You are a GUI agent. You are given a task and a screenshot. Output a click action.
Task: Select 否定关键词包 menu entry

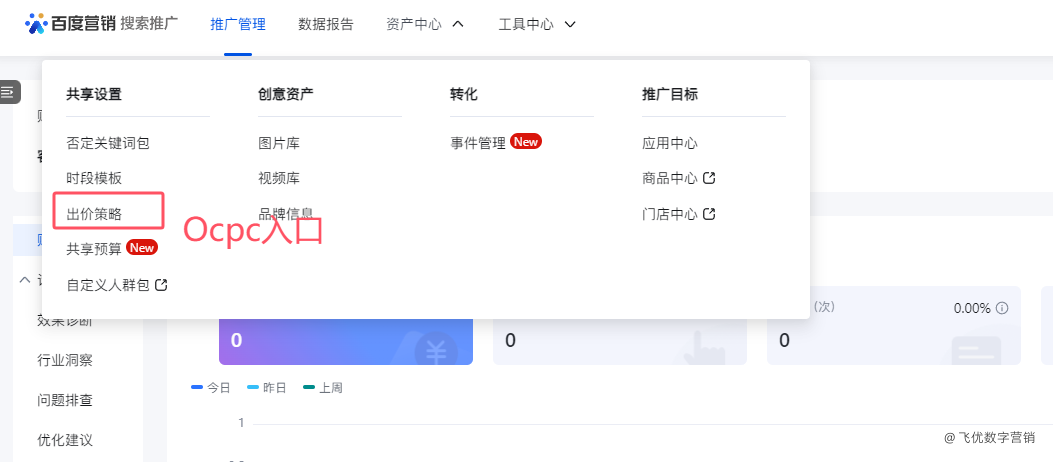click(107, 143)
